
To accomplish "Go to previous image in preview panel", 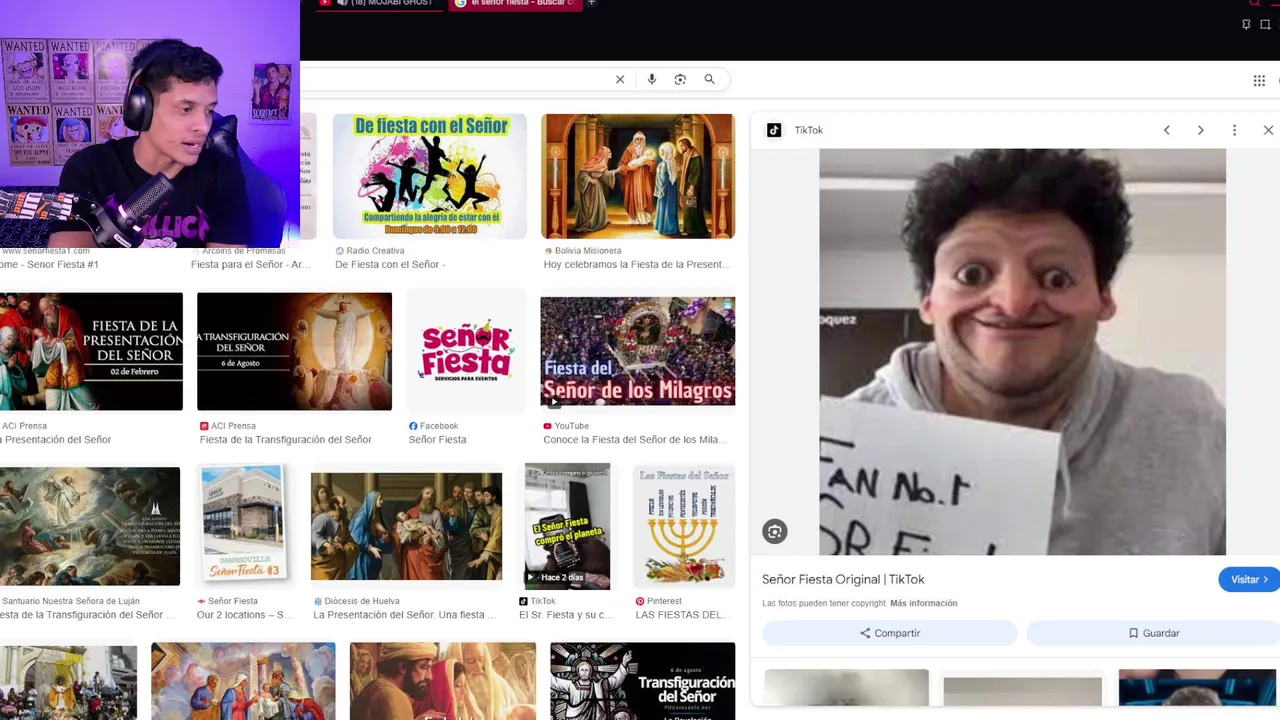I will pyautogui.click(x=1166, y=130).
